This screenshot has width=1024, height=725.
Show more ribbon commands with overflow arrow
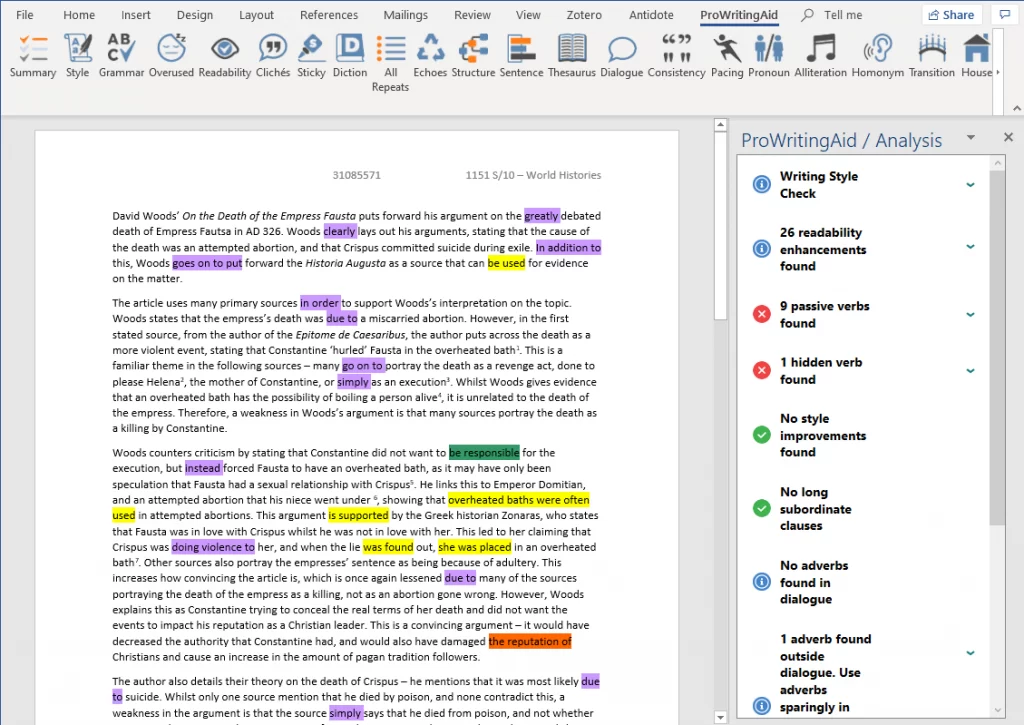coord(997,72)
